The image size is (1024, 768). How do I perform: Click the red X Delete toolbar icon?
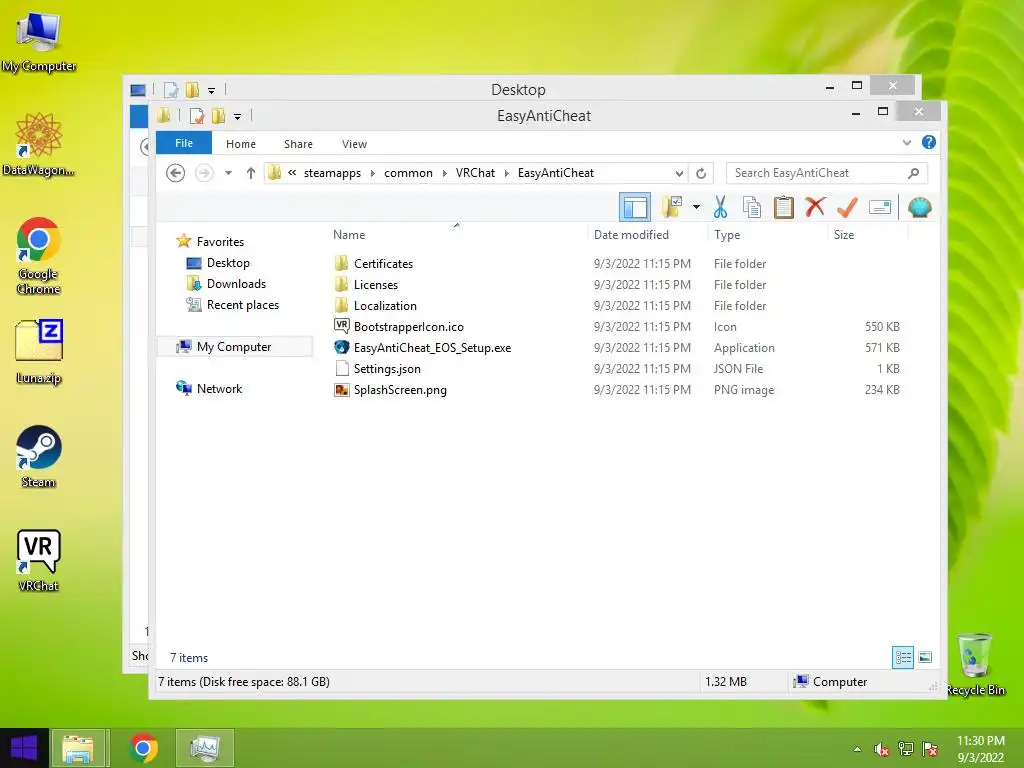pos(814,207)
